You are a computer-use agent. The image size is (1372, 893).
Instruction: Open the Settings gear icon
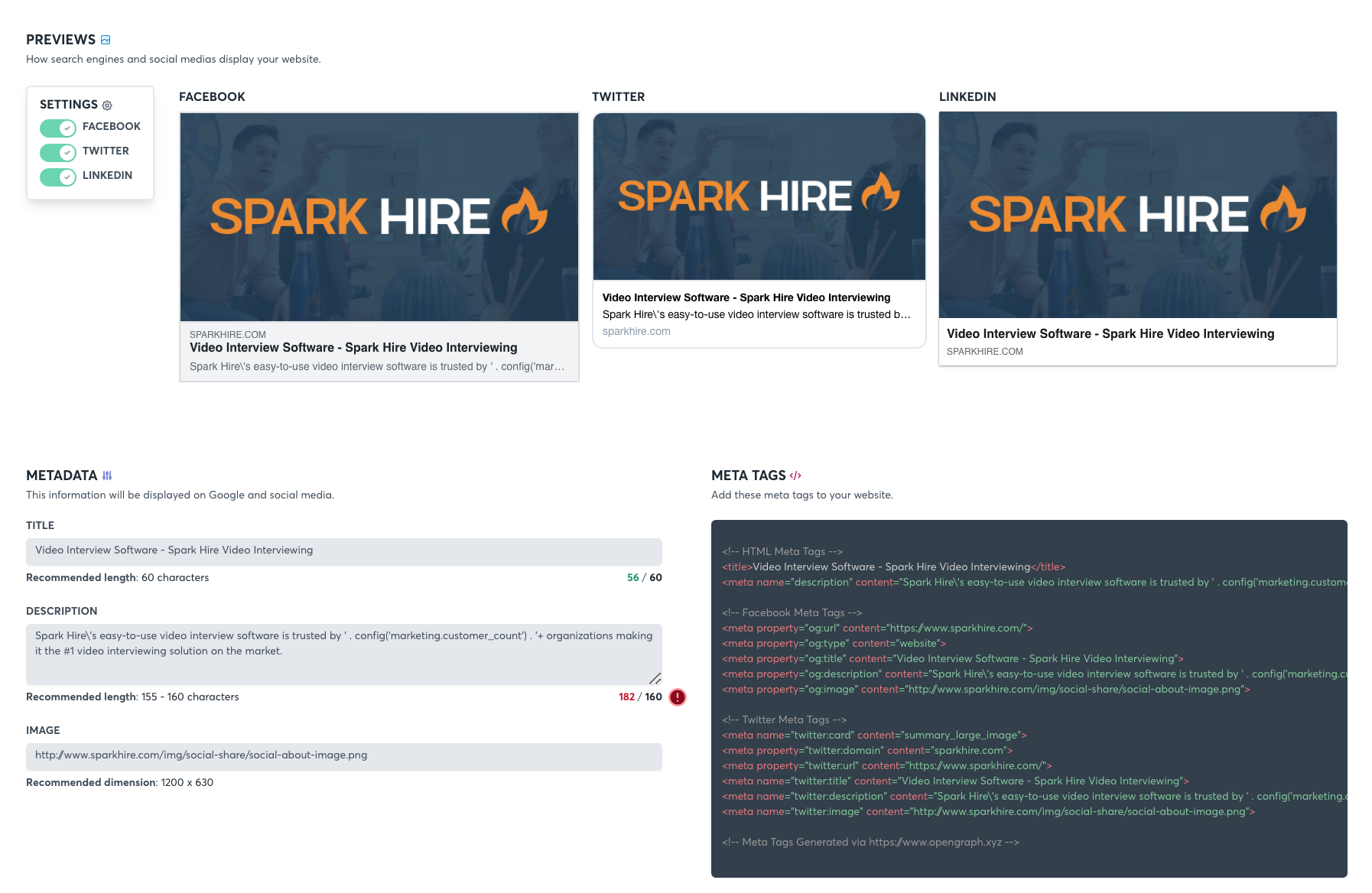[x=107, y=105]
